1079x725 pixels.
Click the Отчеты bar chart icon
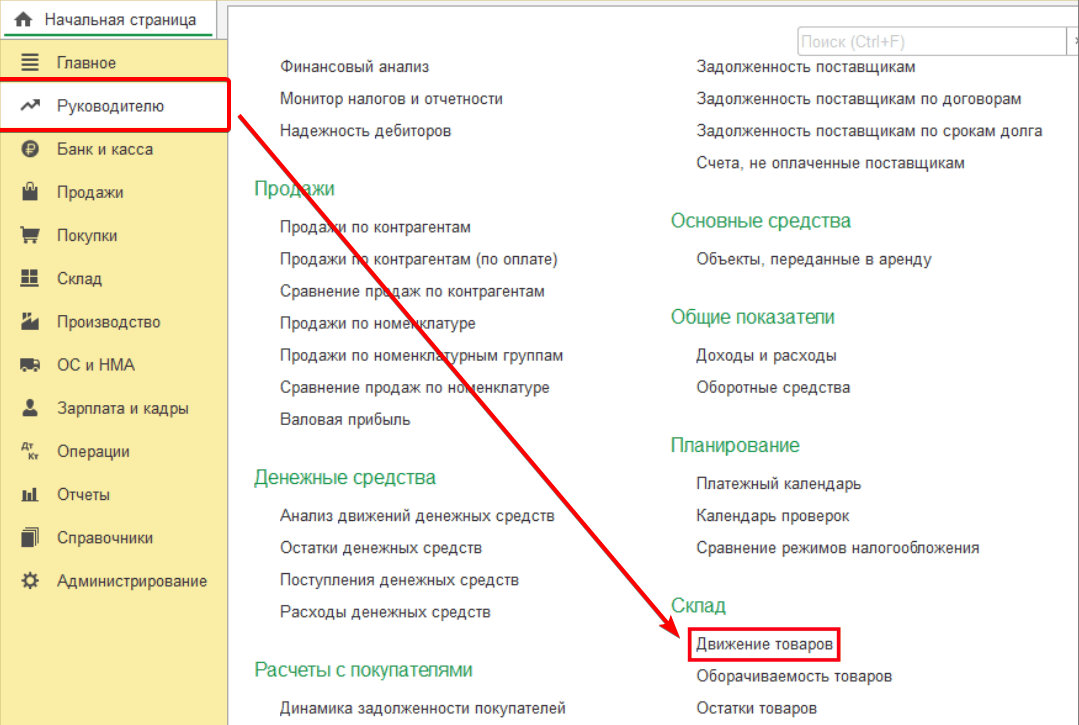coord(30,495)
